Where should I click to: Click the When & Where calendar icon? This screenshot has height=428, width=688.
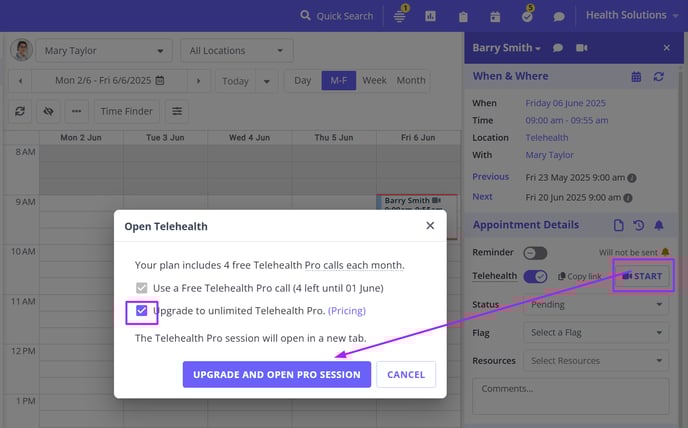point(636,77)
